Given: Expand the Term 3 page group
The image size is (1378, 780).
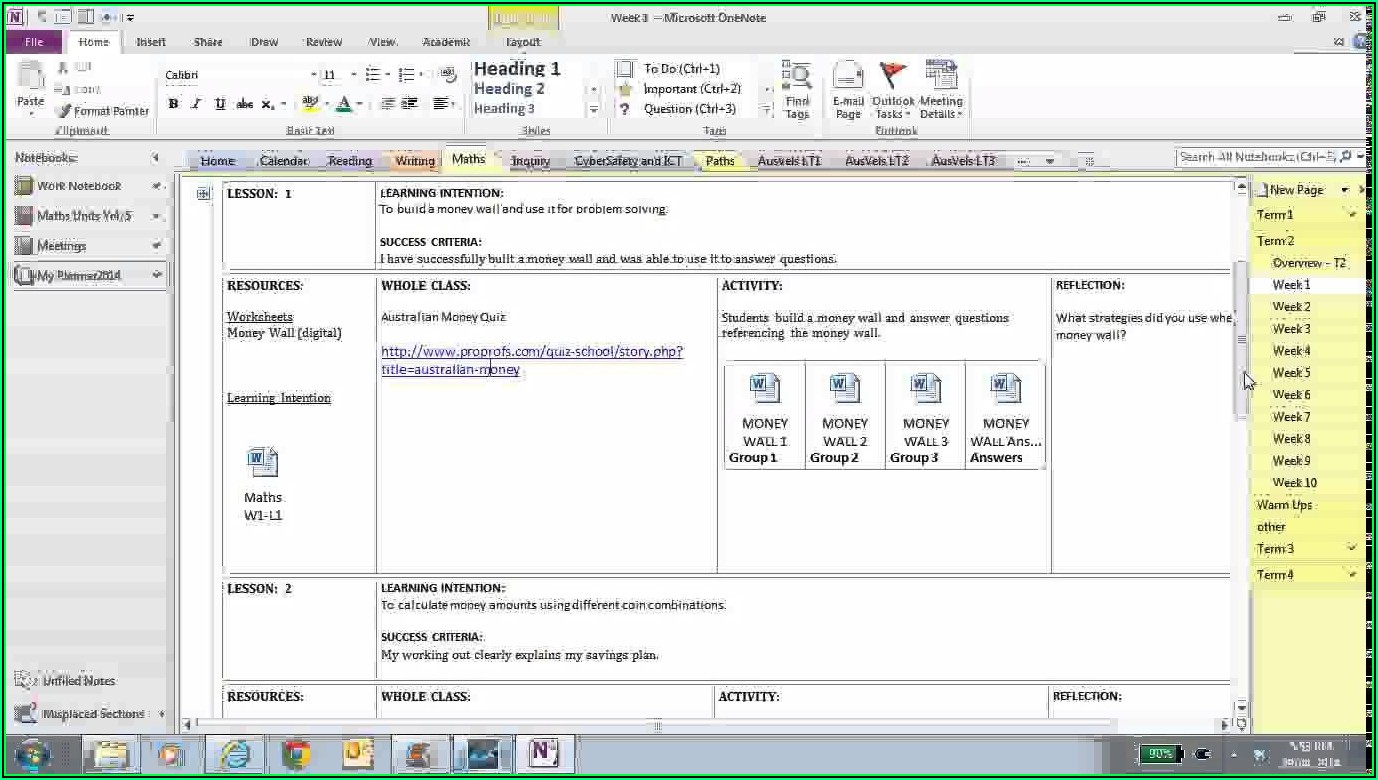Looking at the screenshot, I should click(x=1352, y=548).
